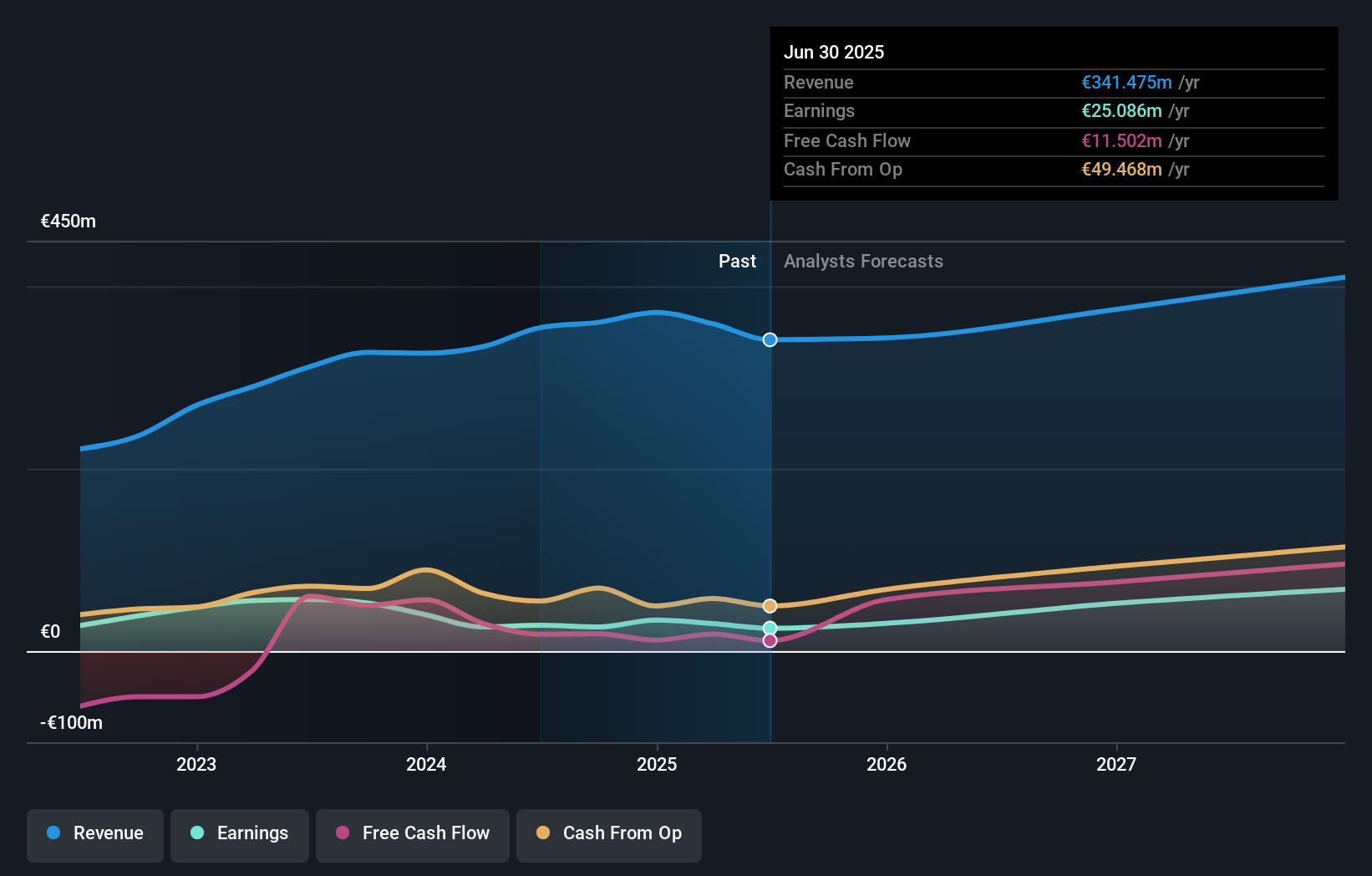Image resolution: width=1372 pixels, height=876 pixels.
Task: Click the blue Revenue marker on the chart
Action: [x=769, y=339]
